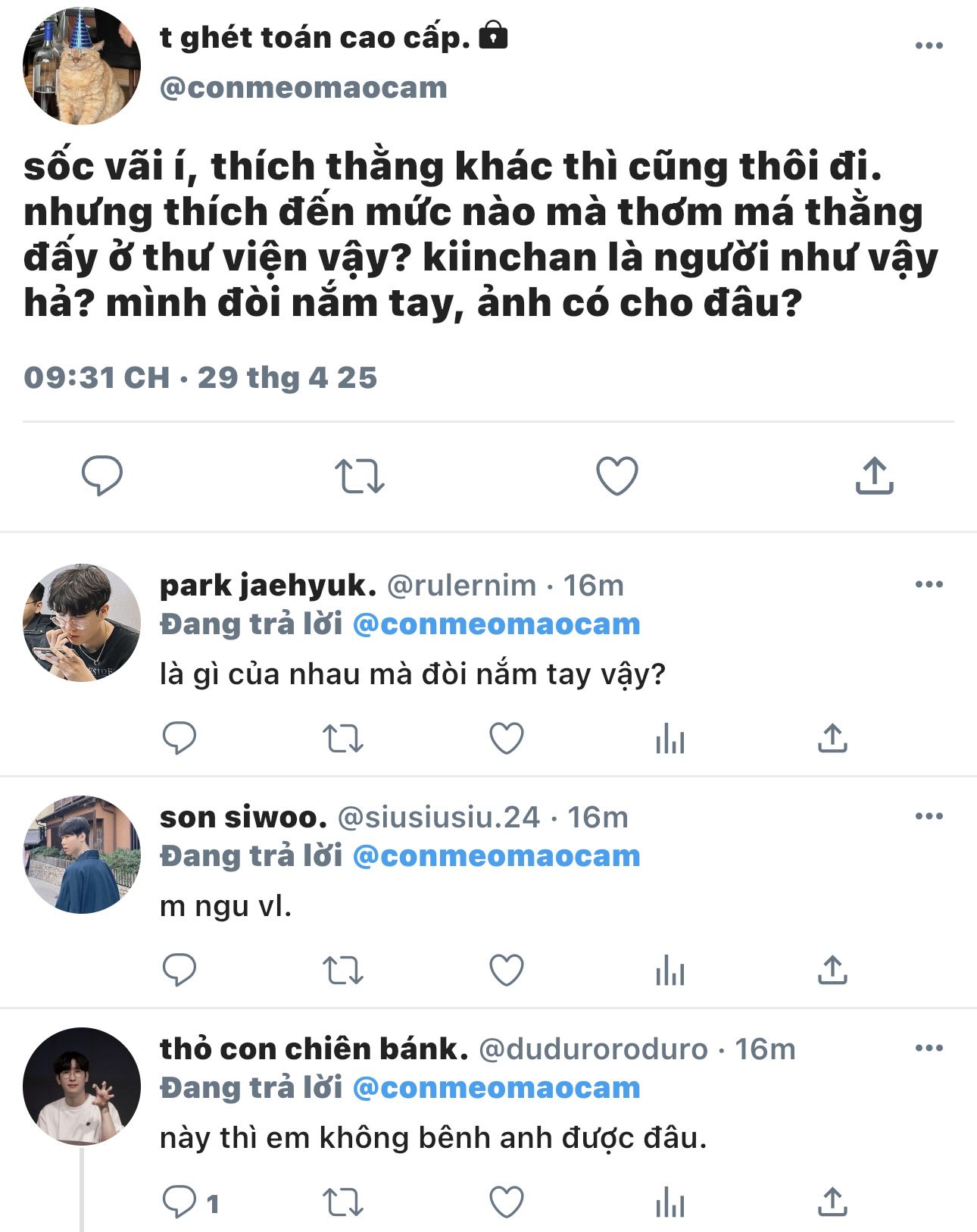View analytics for park jaehyuk's reply

click(670, 738)
